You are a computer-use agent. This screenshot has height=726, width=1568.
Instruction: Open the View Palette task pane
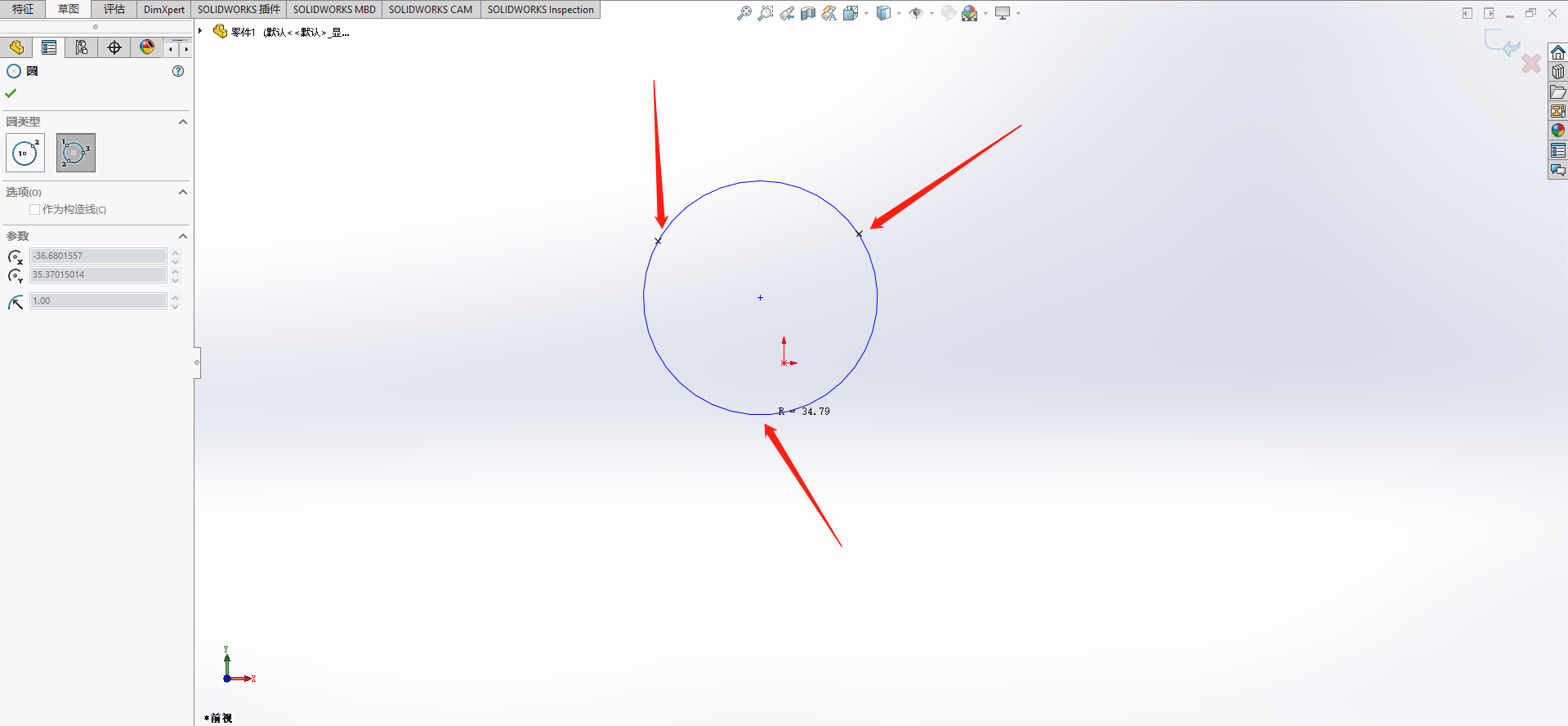1558,111
